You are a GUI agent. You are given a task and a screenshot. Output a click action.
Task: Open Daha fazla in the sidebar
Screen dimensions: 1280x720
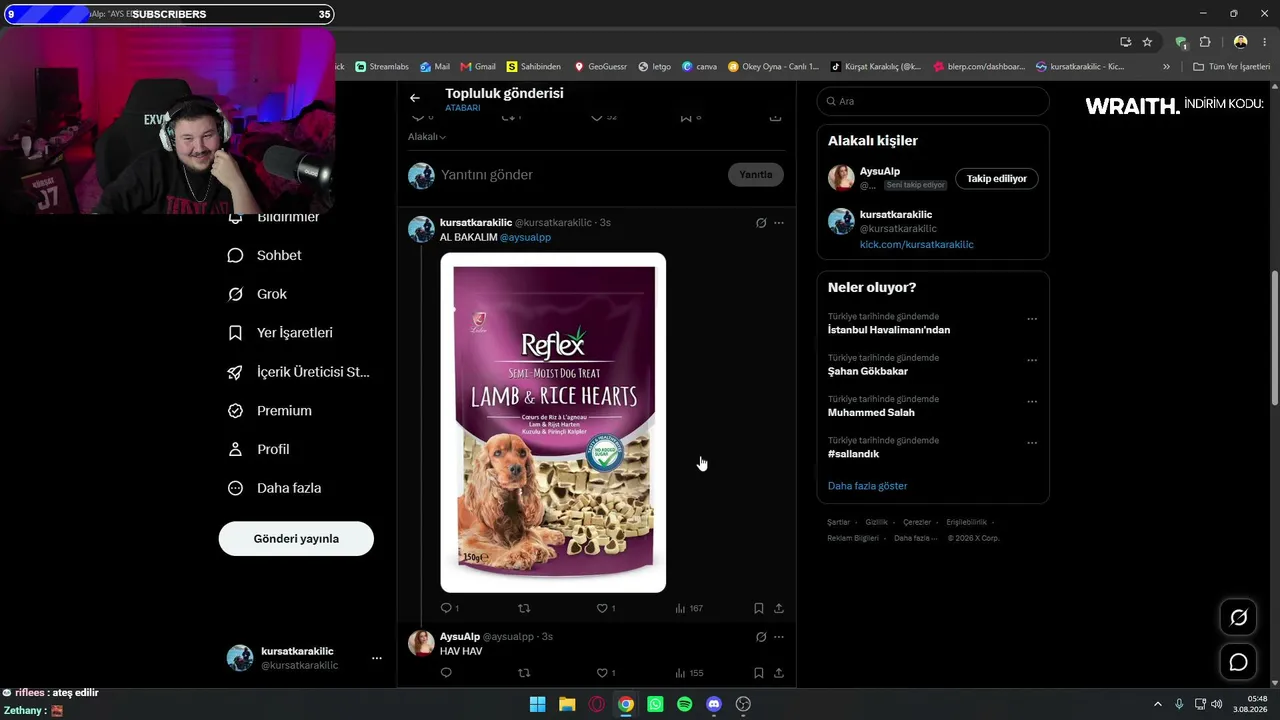[x=275, y=488]
